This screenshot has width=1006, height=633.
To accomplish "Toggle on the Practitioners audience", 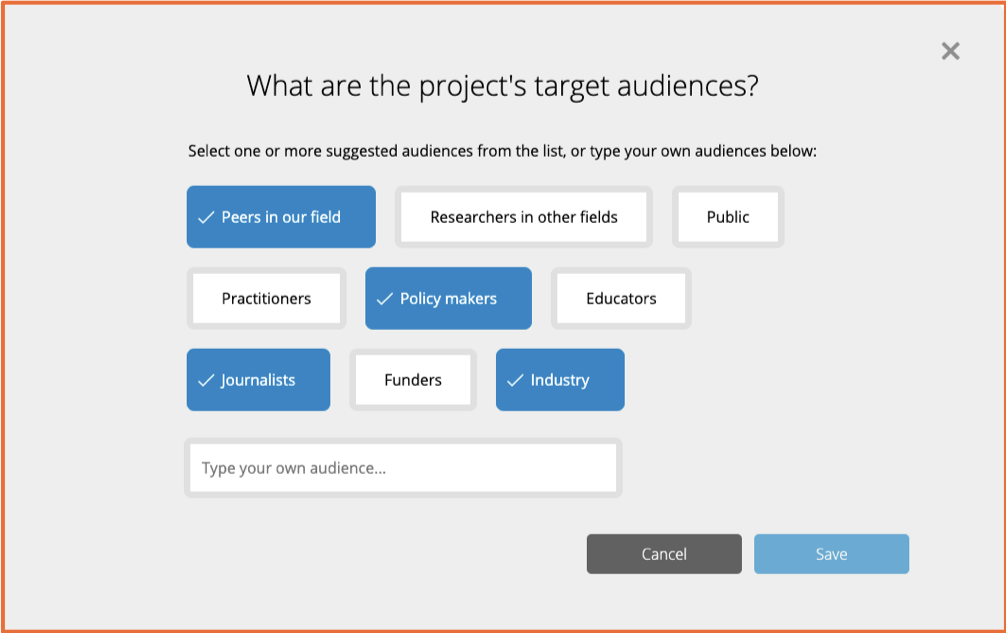I will [x=266, y=299].
